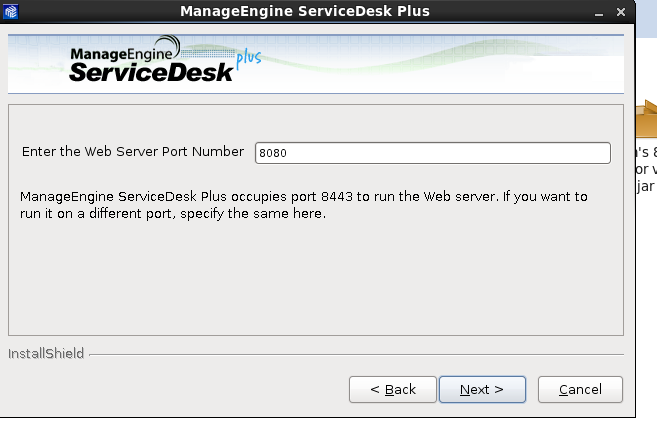This screenshot has height=421, width=657.
Task: Go to the Next installer step
Action: 482,390
